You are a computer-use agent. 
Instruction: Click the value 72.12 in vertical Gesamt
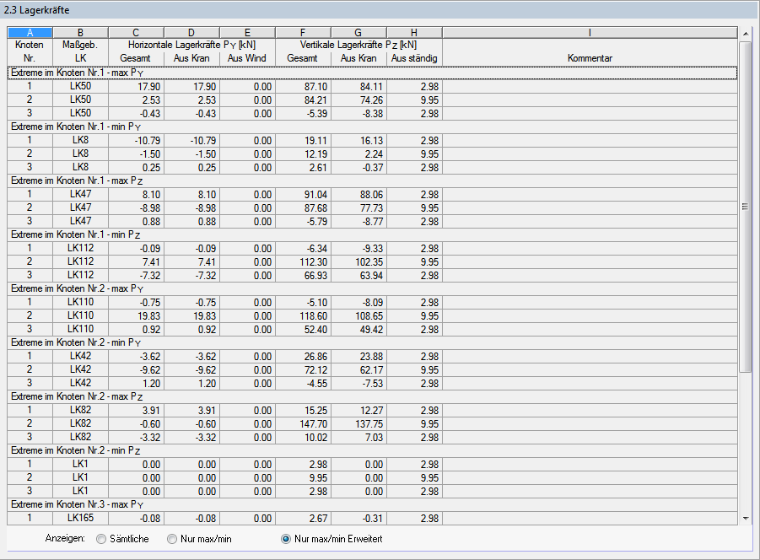[303, 370]
